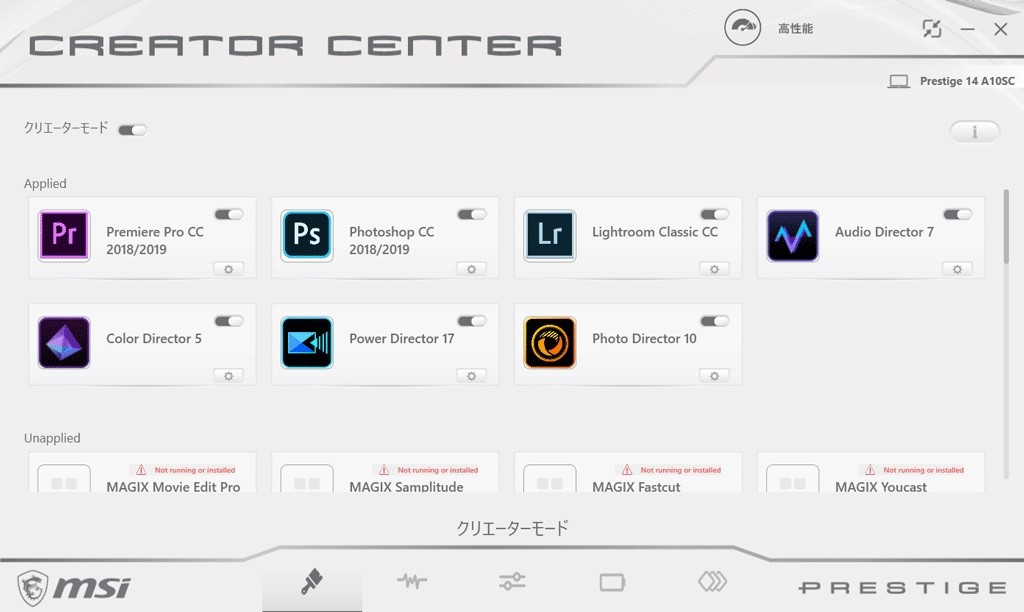Image resolution: width=1024 pixels, height=612 pixels.
Task: Open Photo Director 10 settings gear
Action: [714, 376]
